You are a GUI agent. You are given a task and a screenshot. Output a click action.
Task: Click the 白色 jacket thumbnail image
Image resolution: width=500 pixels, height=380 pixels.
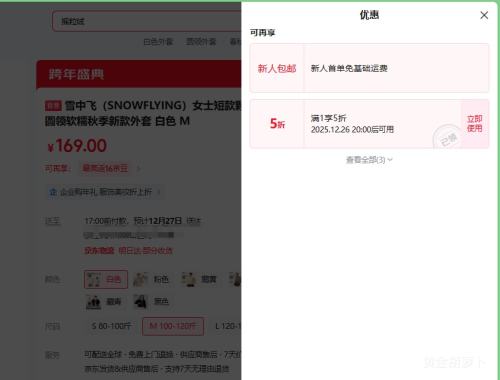pos(94,279)
